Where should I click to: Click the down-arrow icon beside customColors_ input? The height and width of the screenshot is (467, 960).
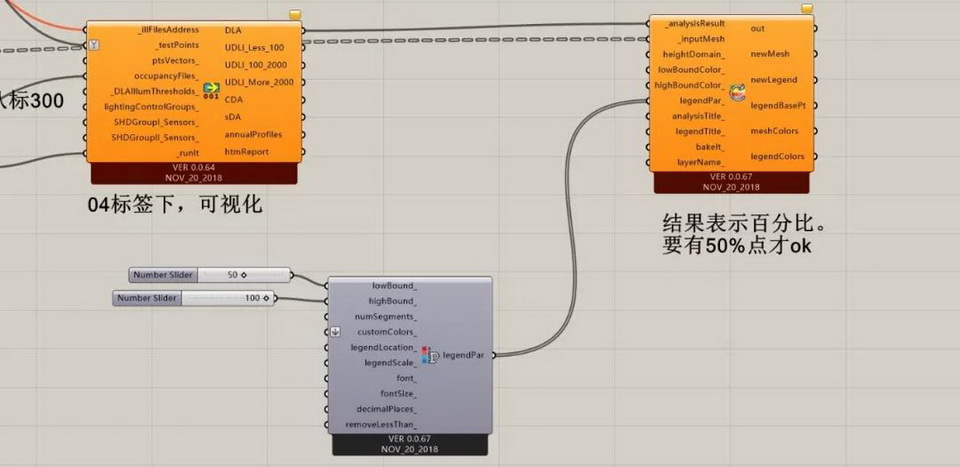[336, 331]
